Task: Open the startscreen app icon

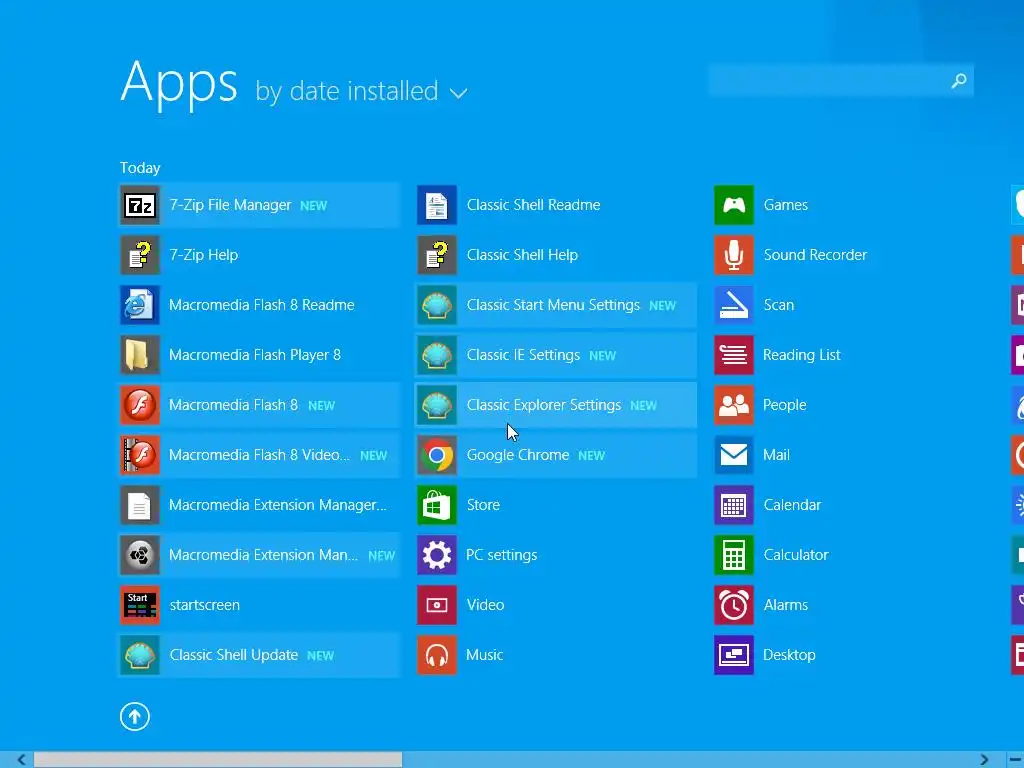Action: point(140,605)
